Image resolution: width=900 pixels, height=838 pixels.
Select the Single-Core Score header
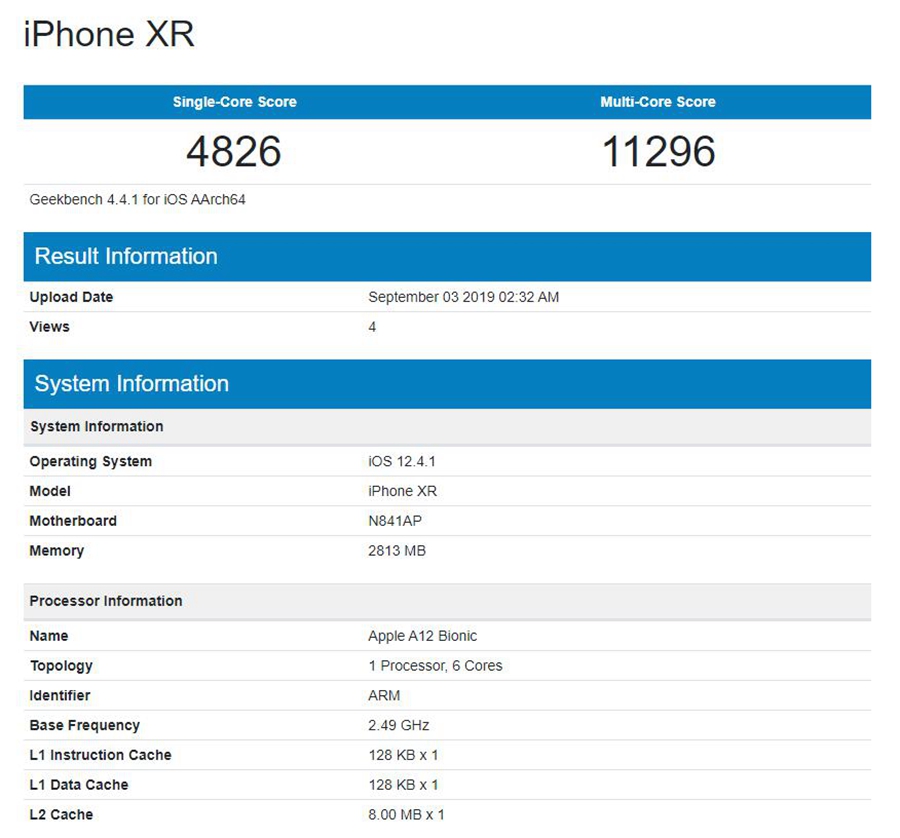[234, 101]
